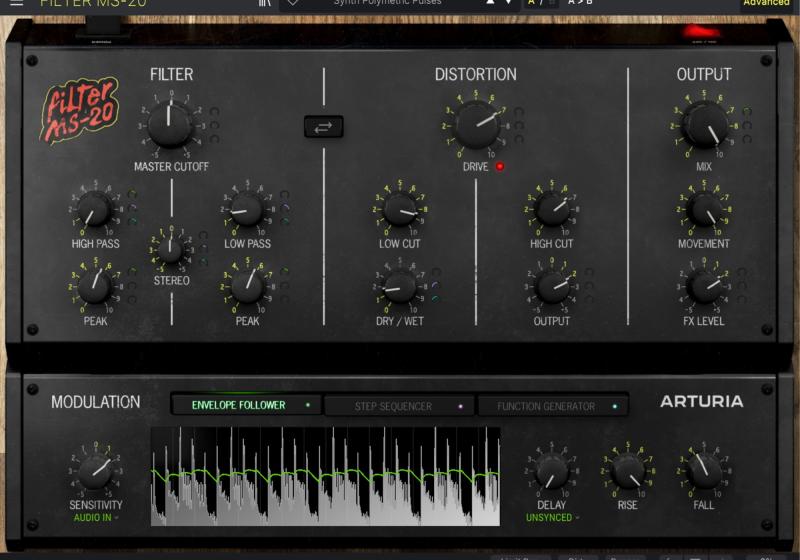Viewport: 800px width, 560px height.
Task: Click the Dry / Wet knob
Action: click(399, 287)
